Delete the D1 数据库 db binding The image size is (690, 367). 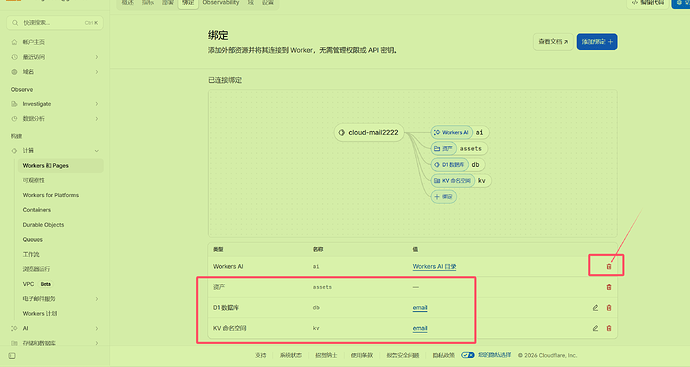[609, 308]
